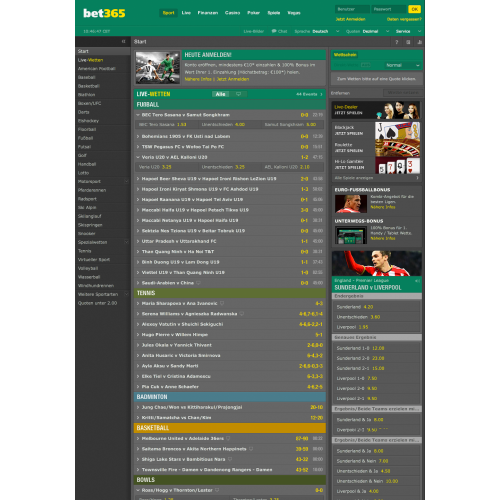Open the Normal bet type dropdown
Image resolution: width=500 pixels, height=500 pixels.
tap(403, 65)
